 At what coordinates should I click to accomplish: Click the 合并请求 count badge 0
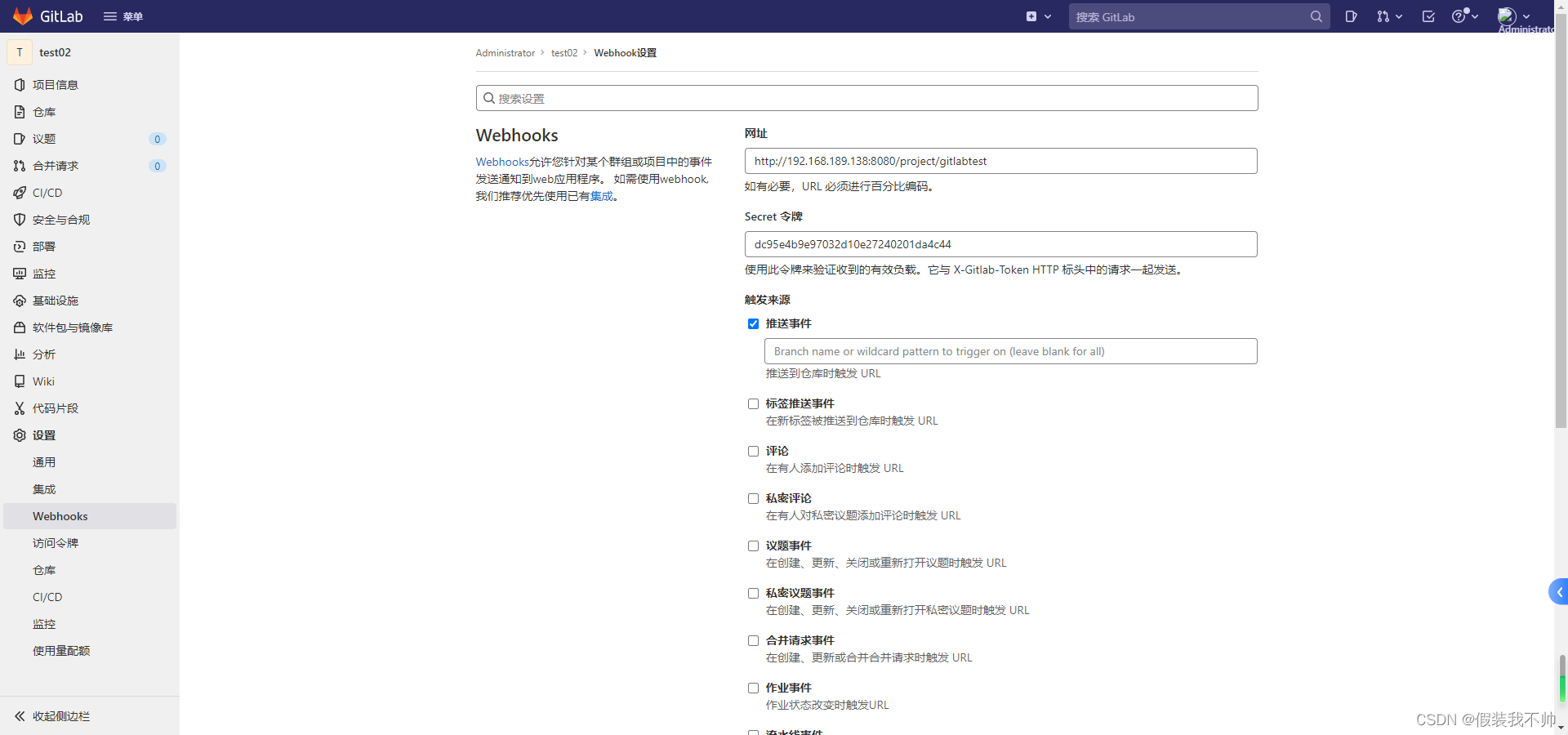158,166
